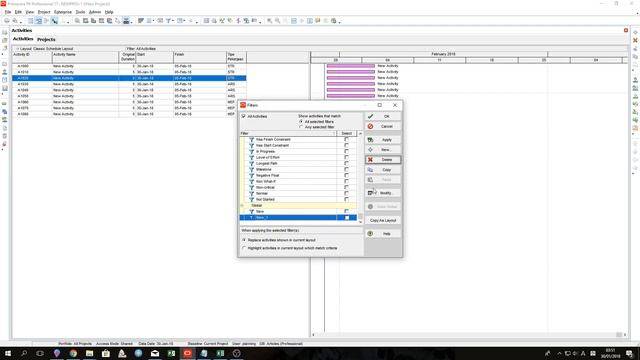Check the Negative Float filter box
This screenshot has height=360, width=640.
[347, 176]
